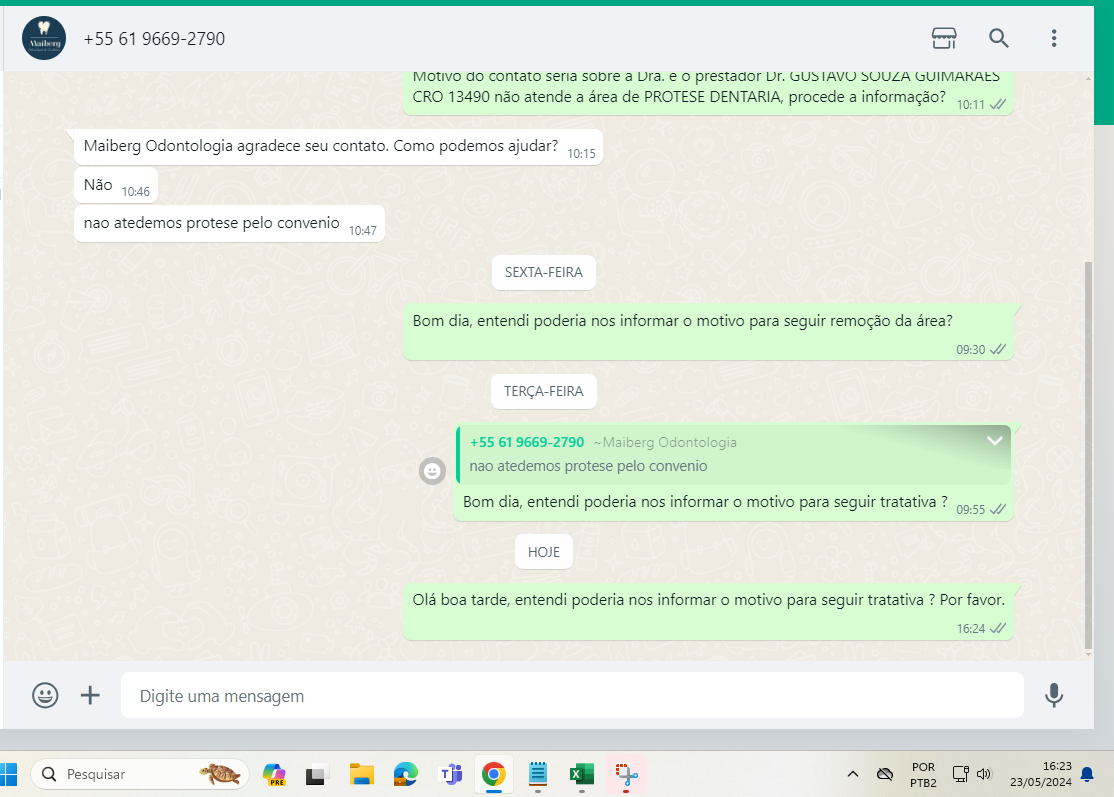The image size is (1114, 797).
Task: Click the chat vertical scrollbar
Action: click(x=1088, y=455)
